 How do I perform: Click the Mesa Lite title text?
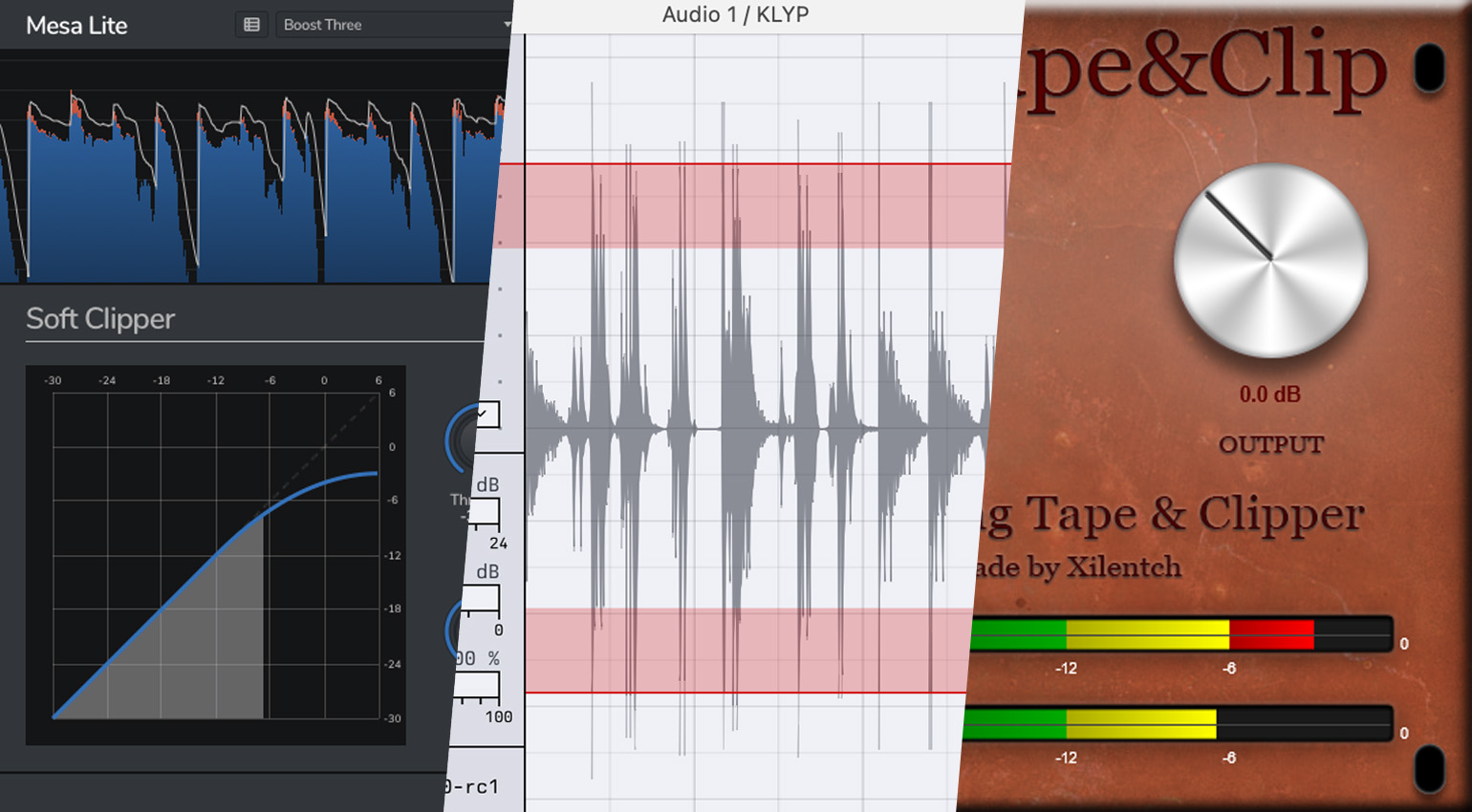[76, 26]
